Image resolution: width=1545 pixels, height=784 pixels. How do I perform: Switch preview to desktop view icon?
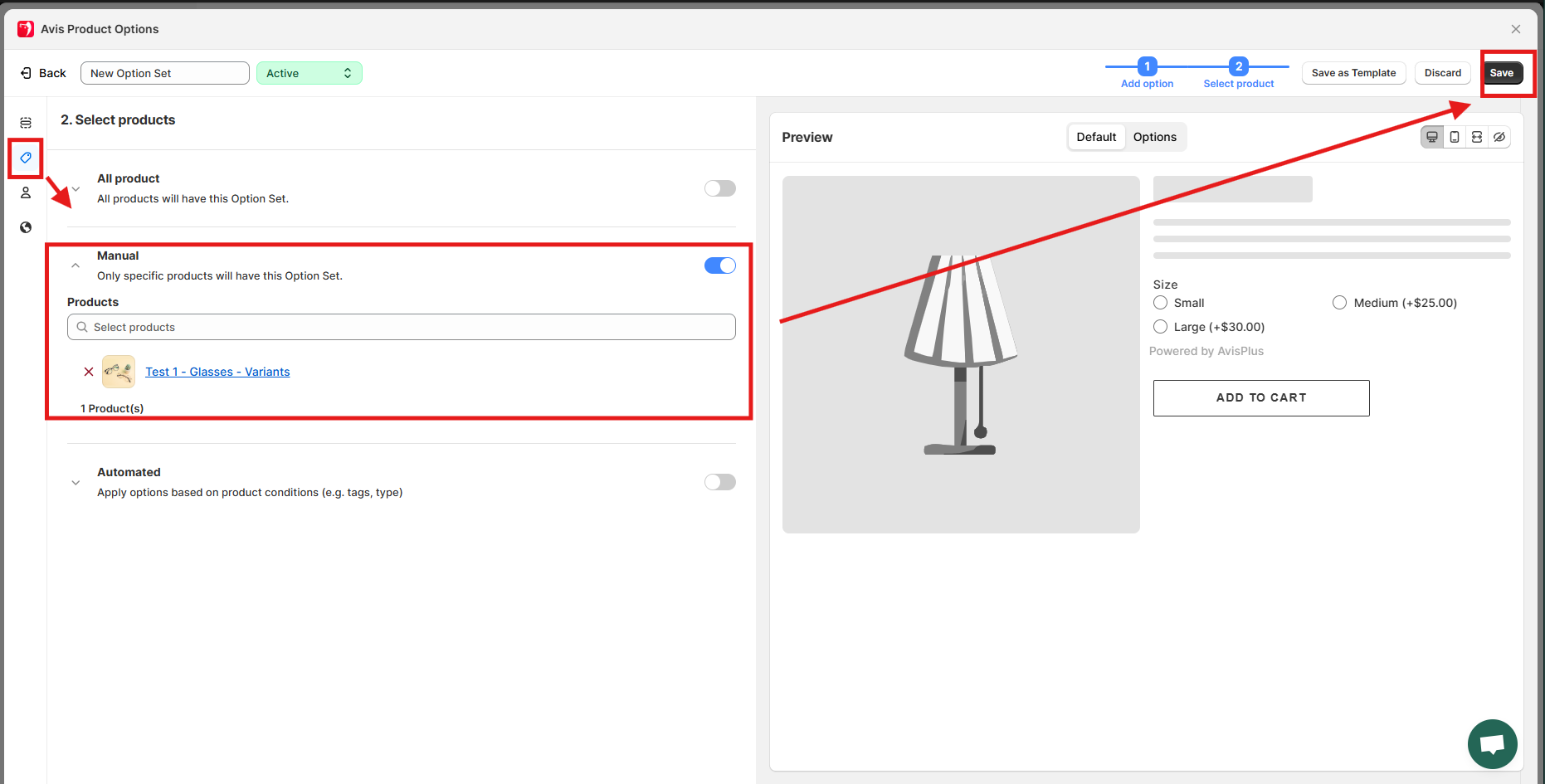click(x=1432, y=137)
